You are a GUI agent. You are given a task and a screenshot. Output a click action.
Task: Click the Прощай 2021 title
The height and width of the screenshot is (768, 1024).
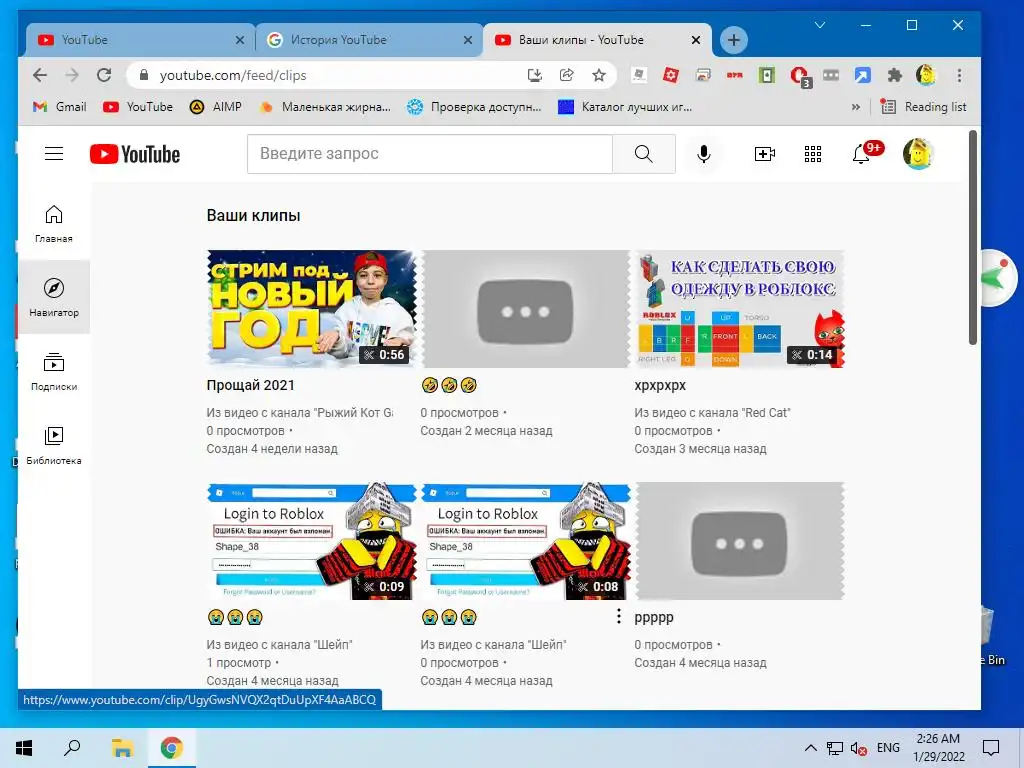click(250, 385)
